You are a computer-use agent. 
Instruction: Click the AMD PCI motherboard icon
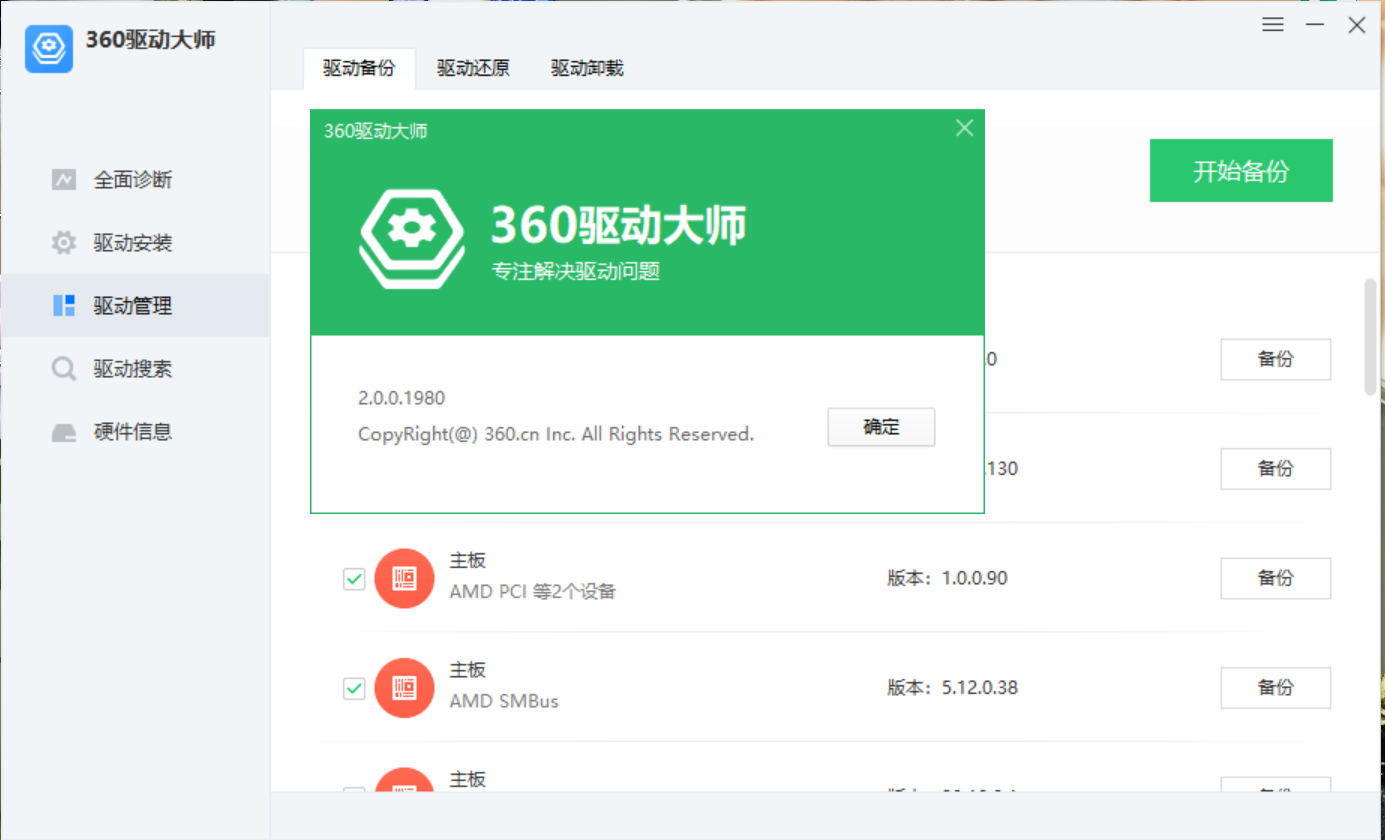pyautogui.click(x=404, y=578)
